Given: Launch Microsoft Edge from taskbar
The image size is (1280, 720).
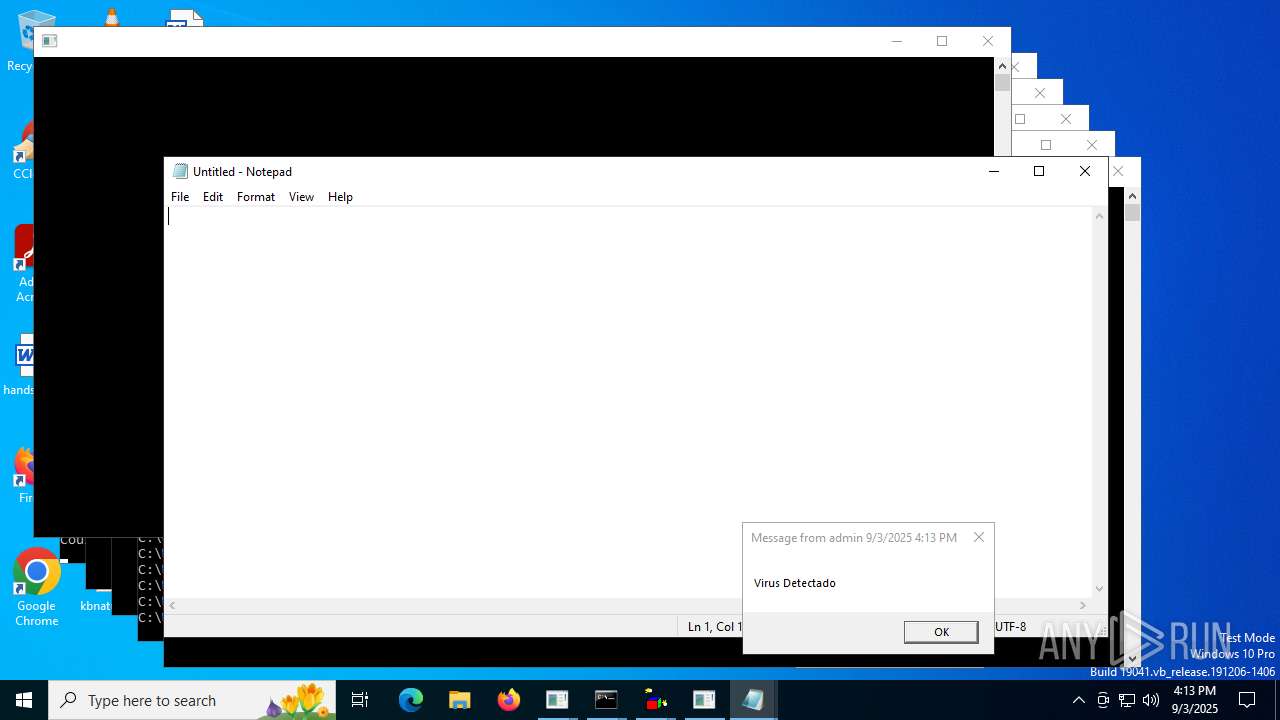Looking at the screenshot, I should [411, 700].
